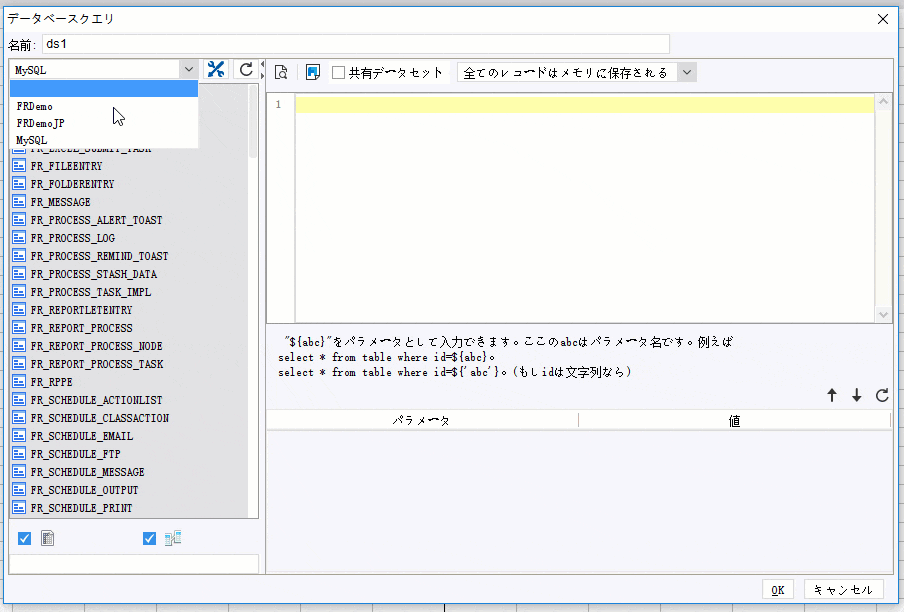Select FR_PROCESS_STASH_DATA table
Image resolution: width=904 pixels, height=612 pixels.
93,274
